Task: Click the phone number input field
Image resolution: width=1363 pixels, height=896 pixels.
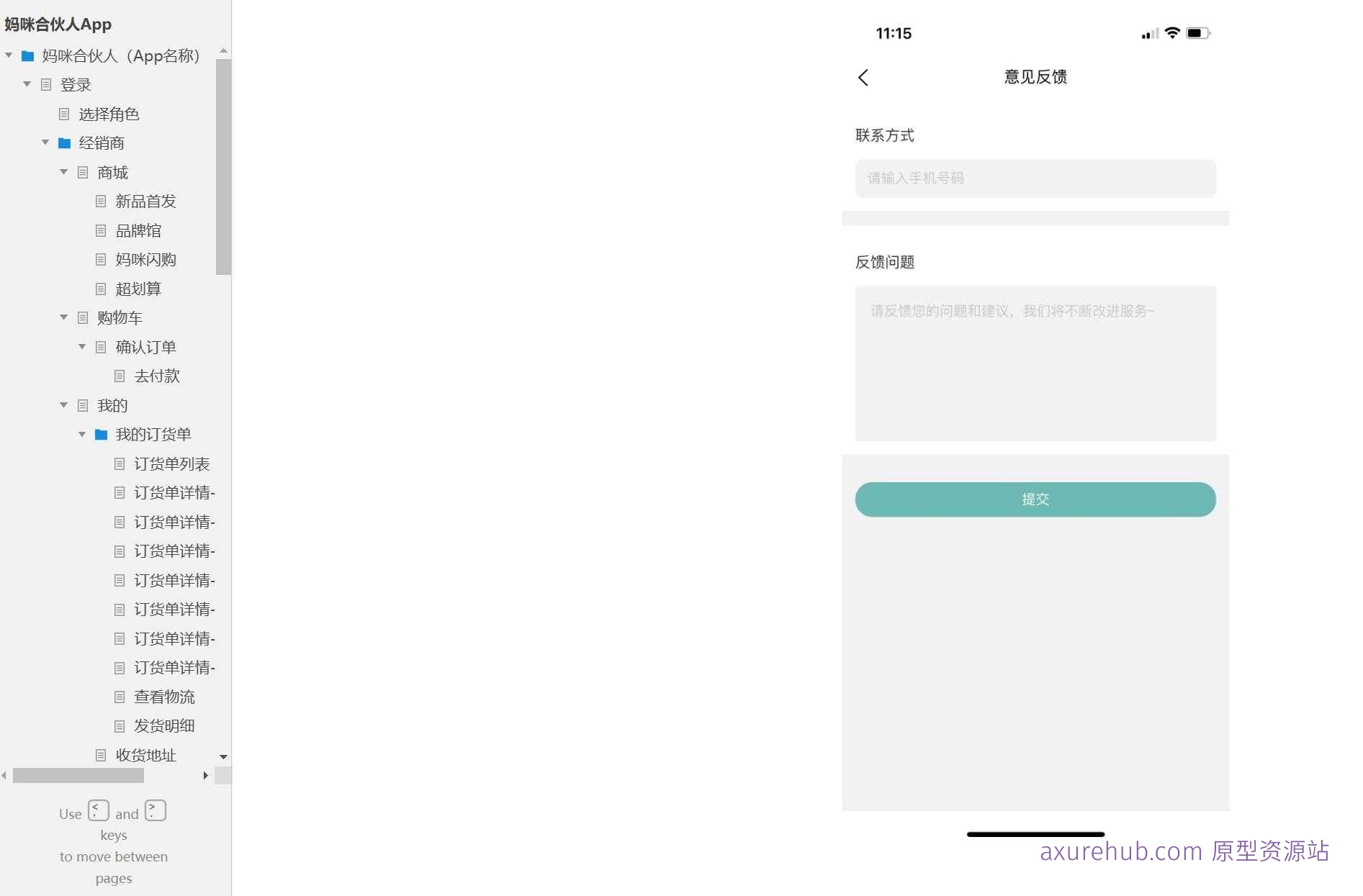Action: tap(1035, 178)
